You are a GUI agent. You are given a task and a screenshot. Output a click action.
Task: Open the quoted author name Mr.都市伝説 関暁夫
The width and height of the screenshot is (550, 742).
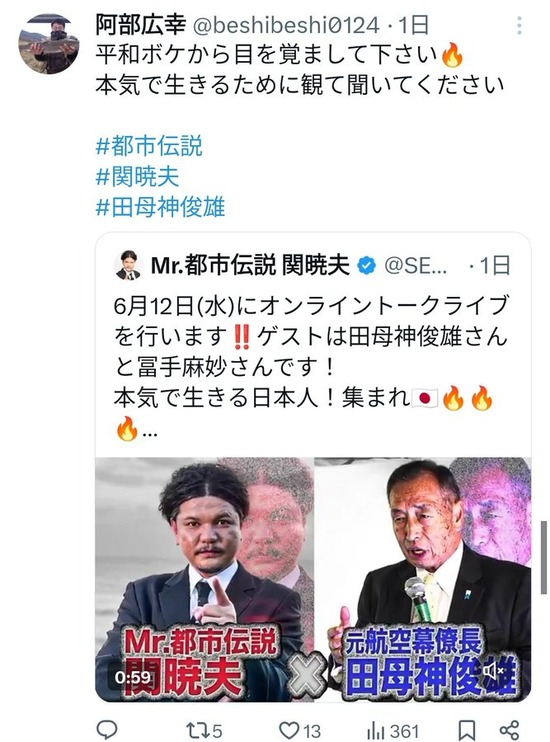[250, 265]
